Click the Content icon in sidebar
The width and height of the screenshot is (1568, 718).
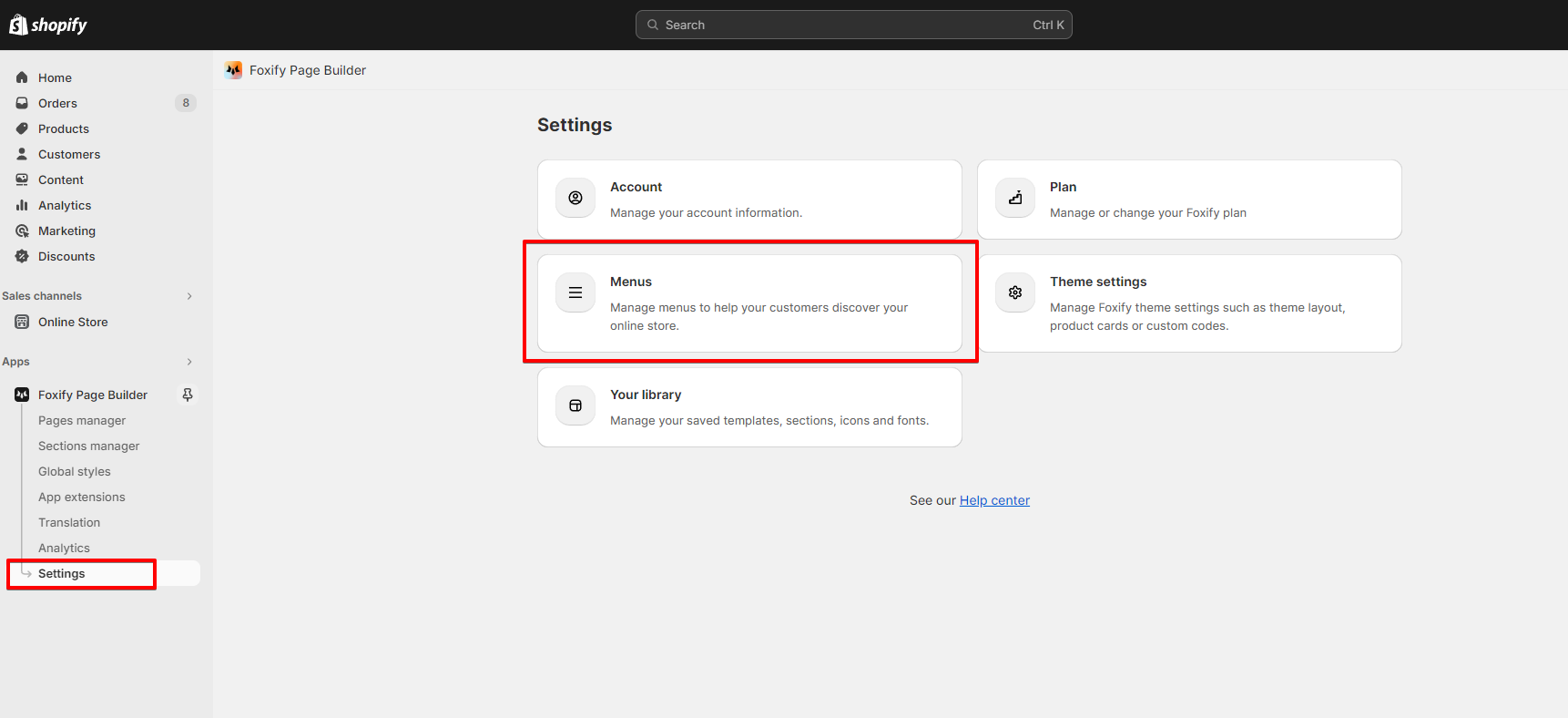22,179
